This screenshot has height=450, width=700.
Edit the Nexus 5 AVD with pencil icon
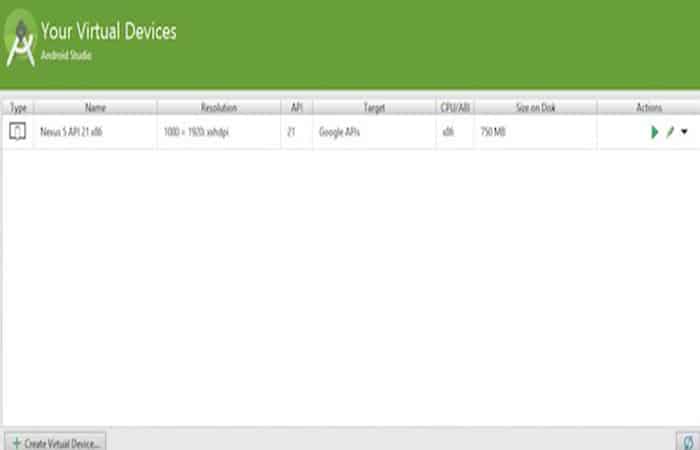coord(670,132)
